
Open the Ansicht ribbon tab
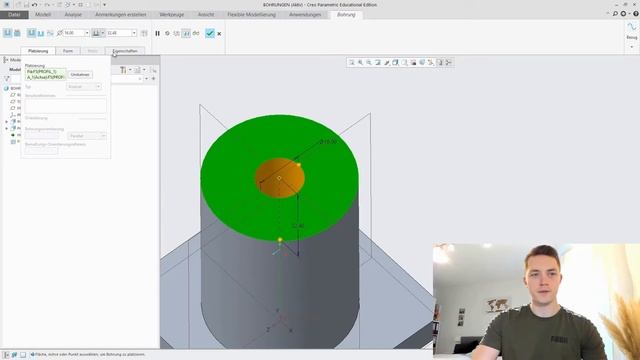point(206,15)
